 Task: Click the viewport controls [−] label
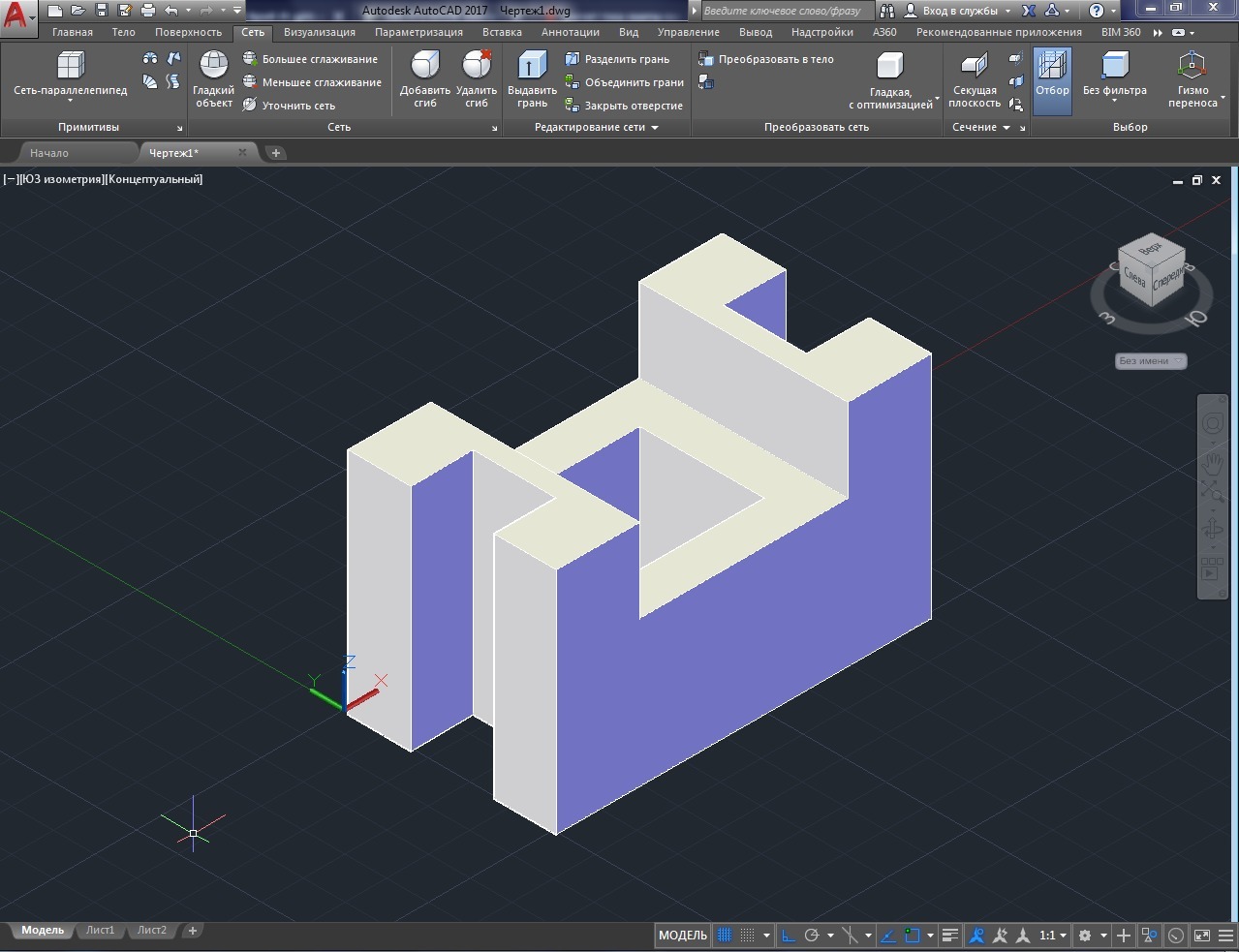point(10,179)
